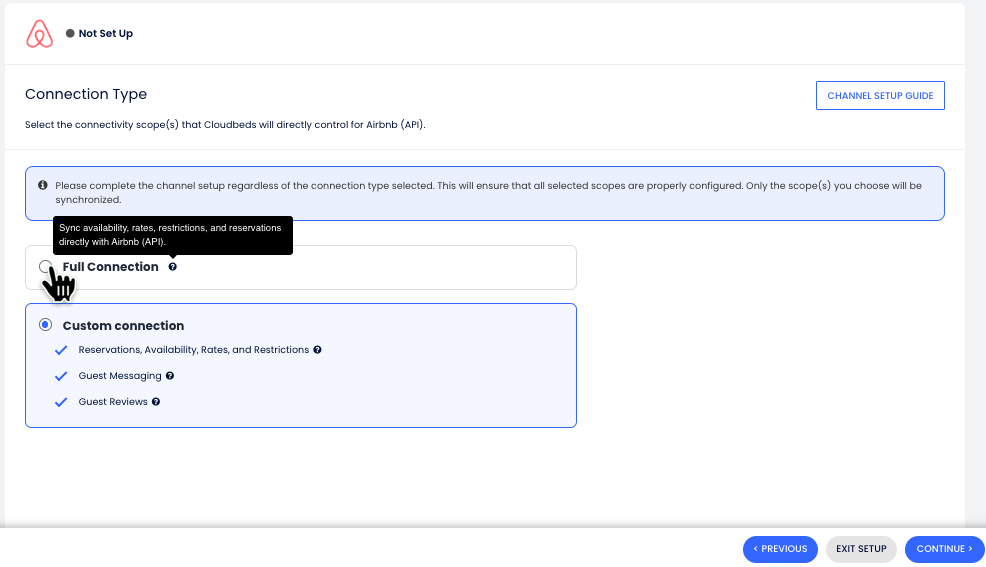
Task: Click the Guest Messaging scope label
Action: coord(120,376)
